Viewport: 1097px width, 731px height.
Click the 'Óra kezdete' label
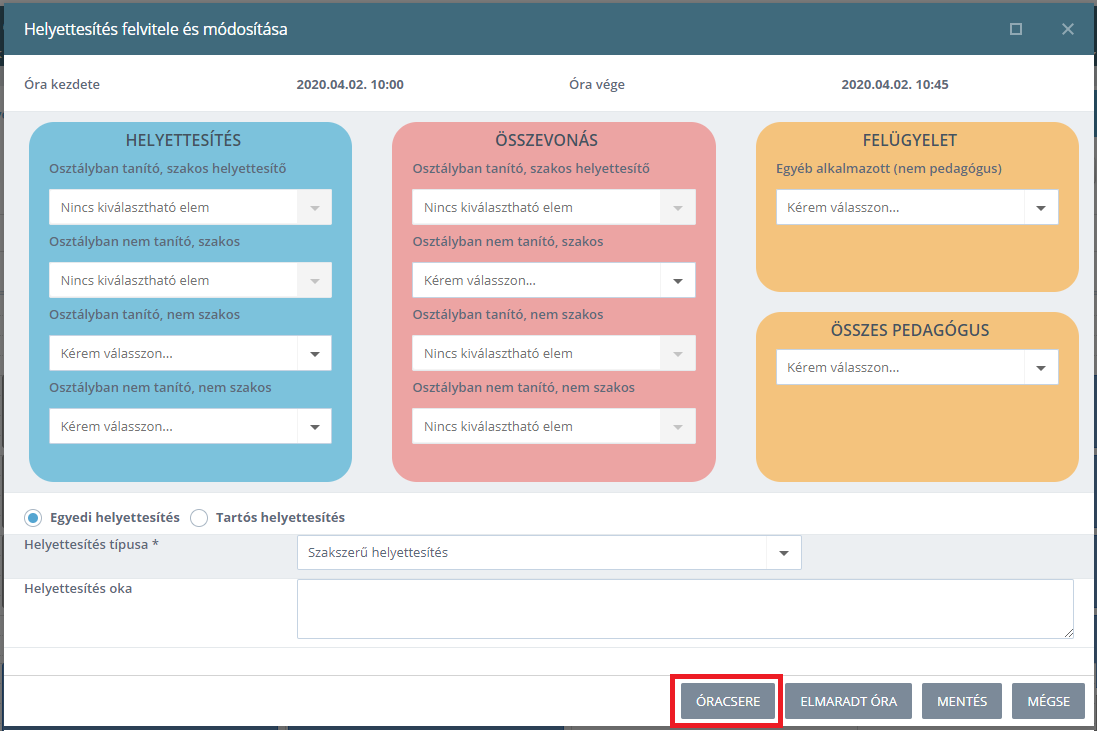click(x=62, y=85)
